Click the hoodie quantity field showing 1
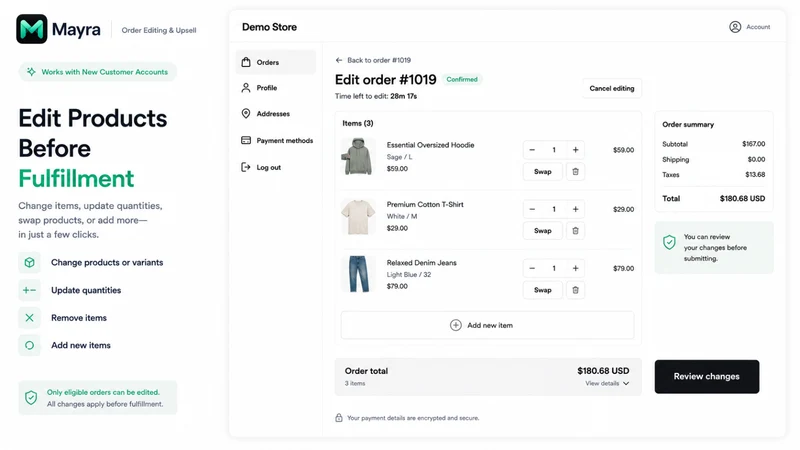Screen dimensions: 800x450 (554, 150)
